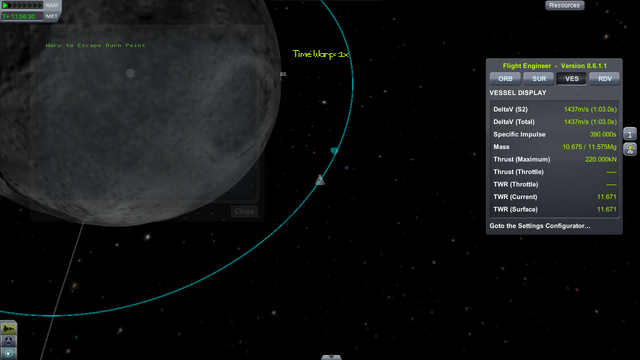Increase warp using the last warp arrow
Image resolution: width=640 pixels, height=360 pixels.
click(x=40, y=5)
